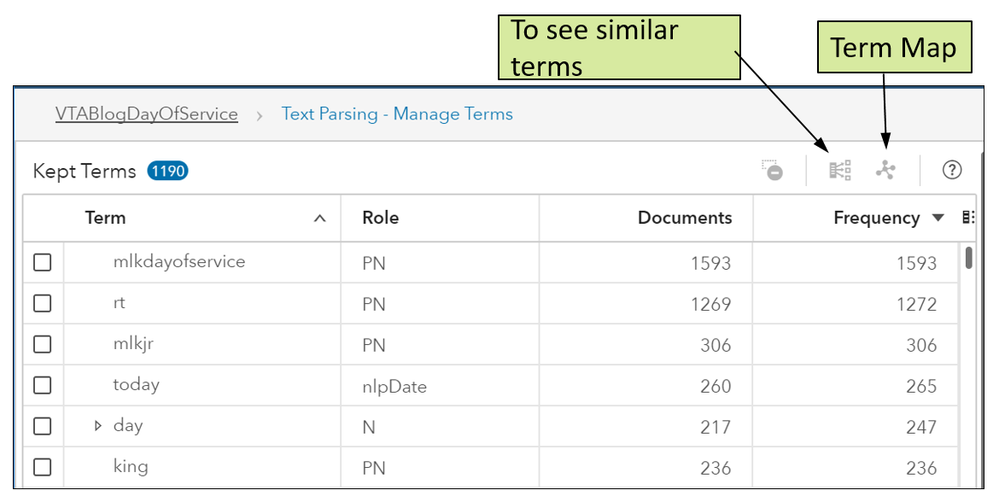Select the mlkjr term cell
This screenshot has width=999, height=490.
202,344
